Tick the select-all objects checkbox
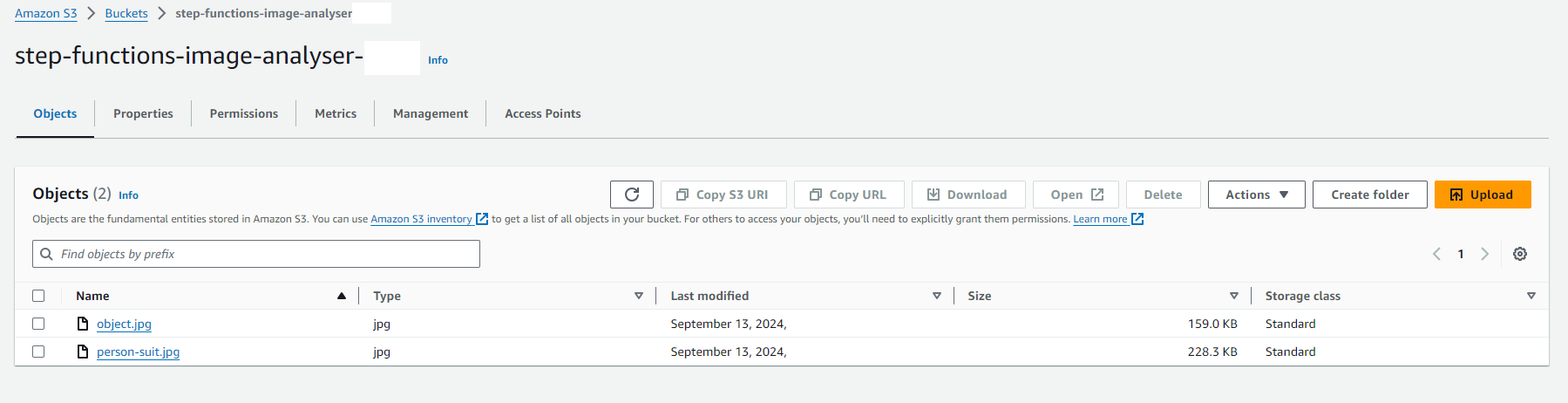The height and width of the screenshot is (403, 1568). [x=38, y=296]
